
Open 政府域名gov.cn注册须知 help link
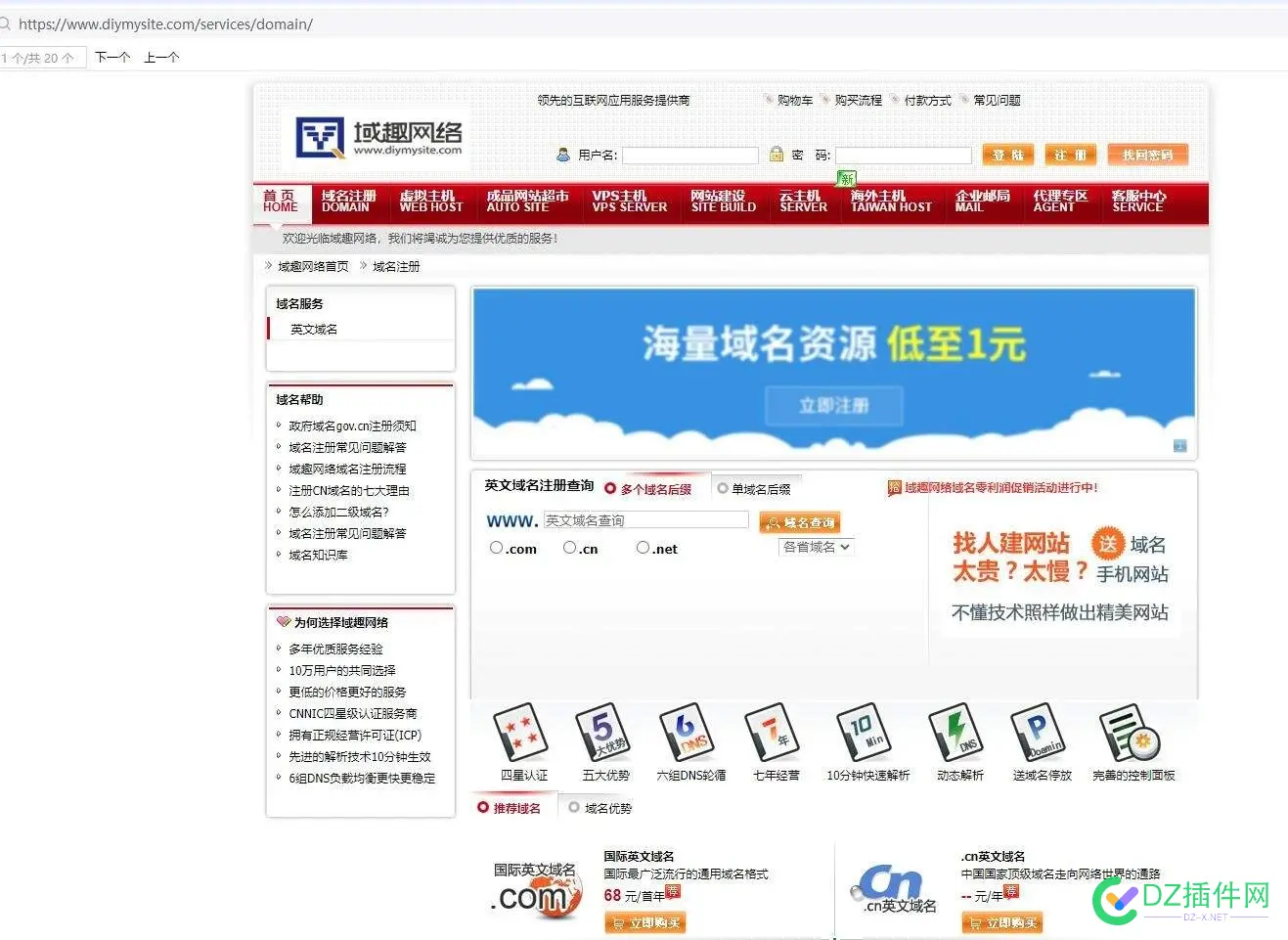352,425
